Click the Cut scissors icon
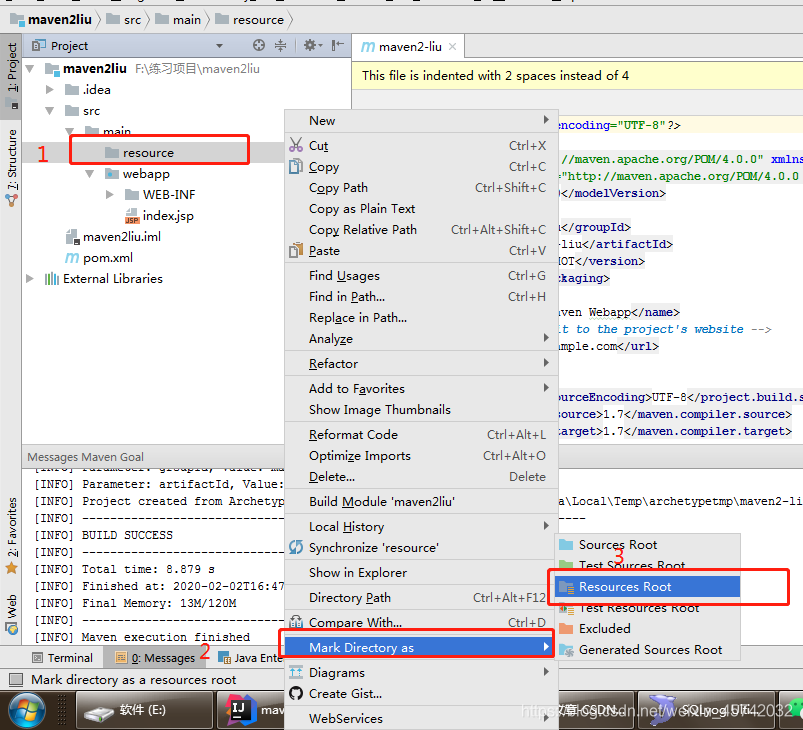 point(296,145)
